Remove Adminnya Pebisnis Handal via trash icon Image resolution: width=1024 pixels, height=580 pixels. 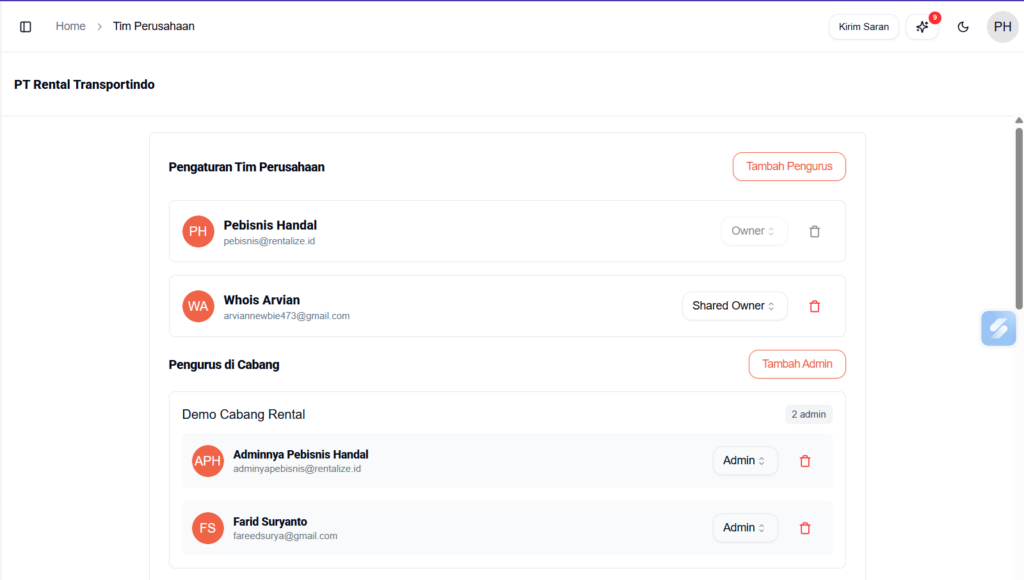805,461
